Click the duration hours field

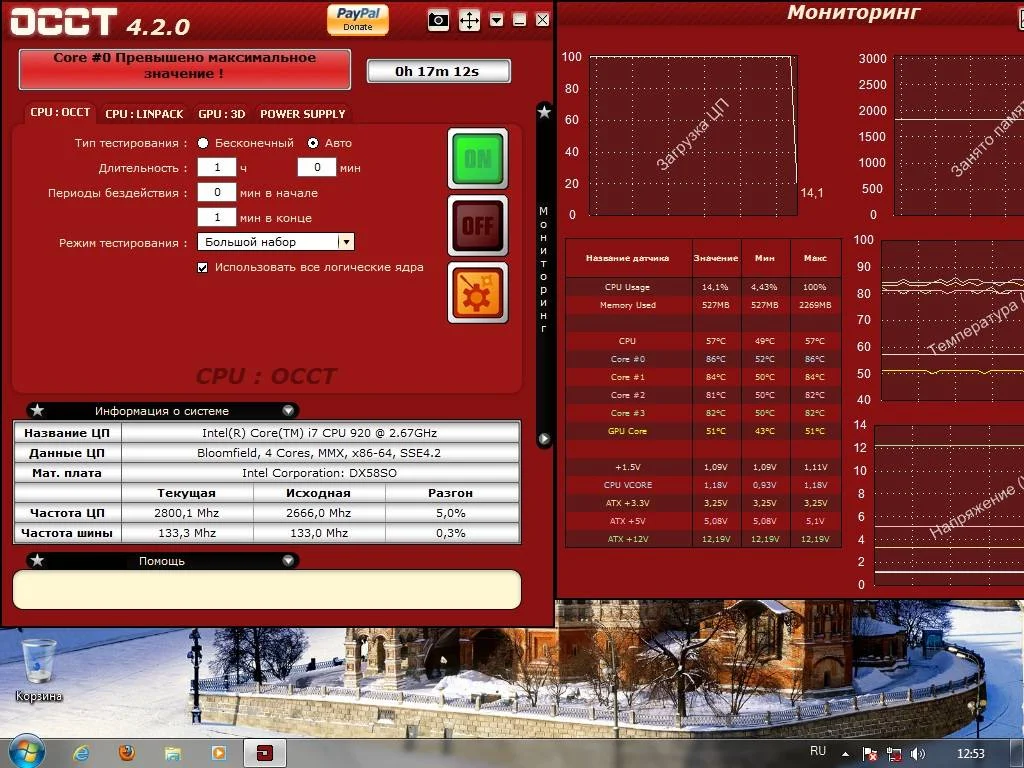(217, 167)
